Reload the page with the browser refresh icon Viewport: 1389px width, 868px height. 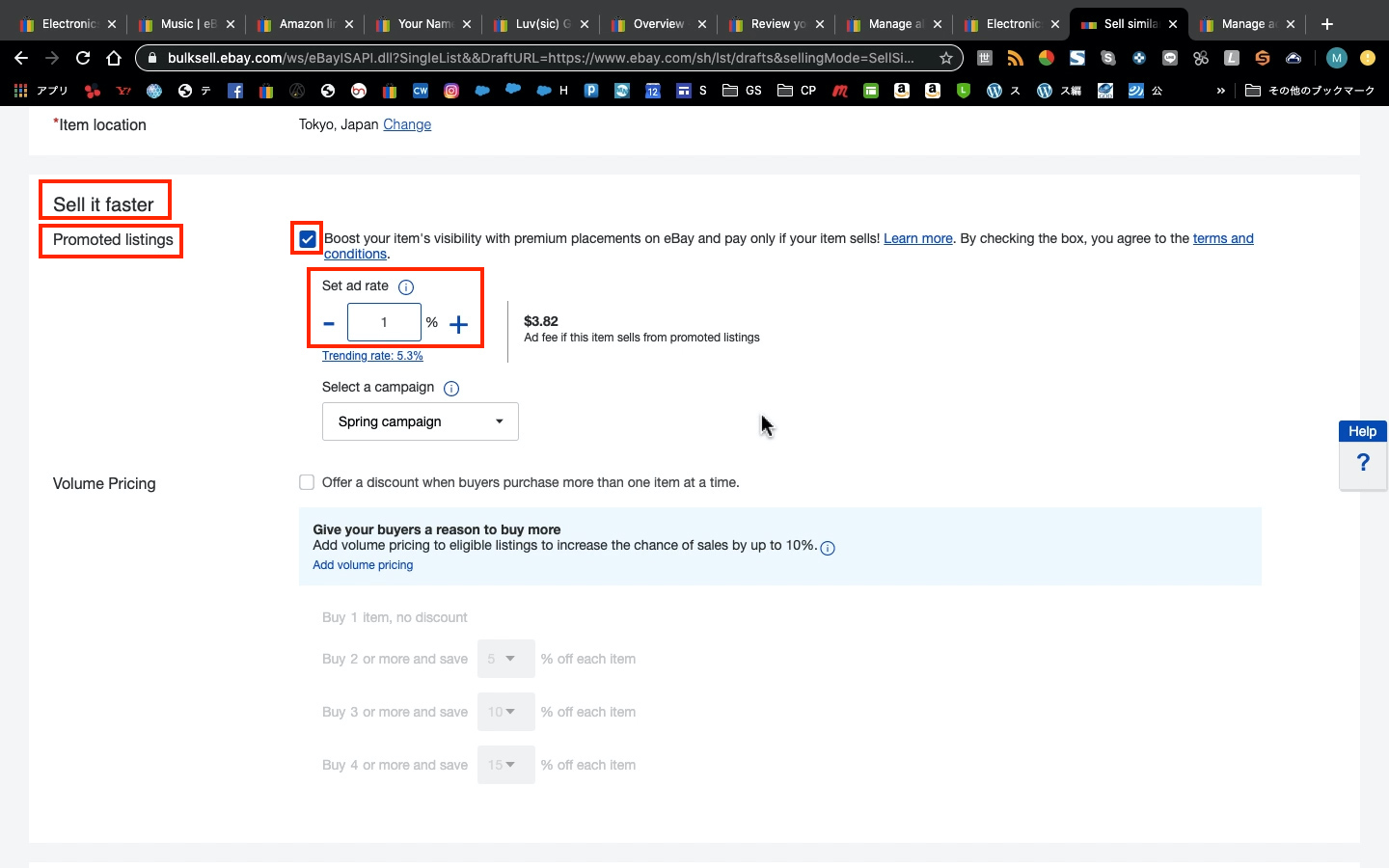[x=83, y=58]
